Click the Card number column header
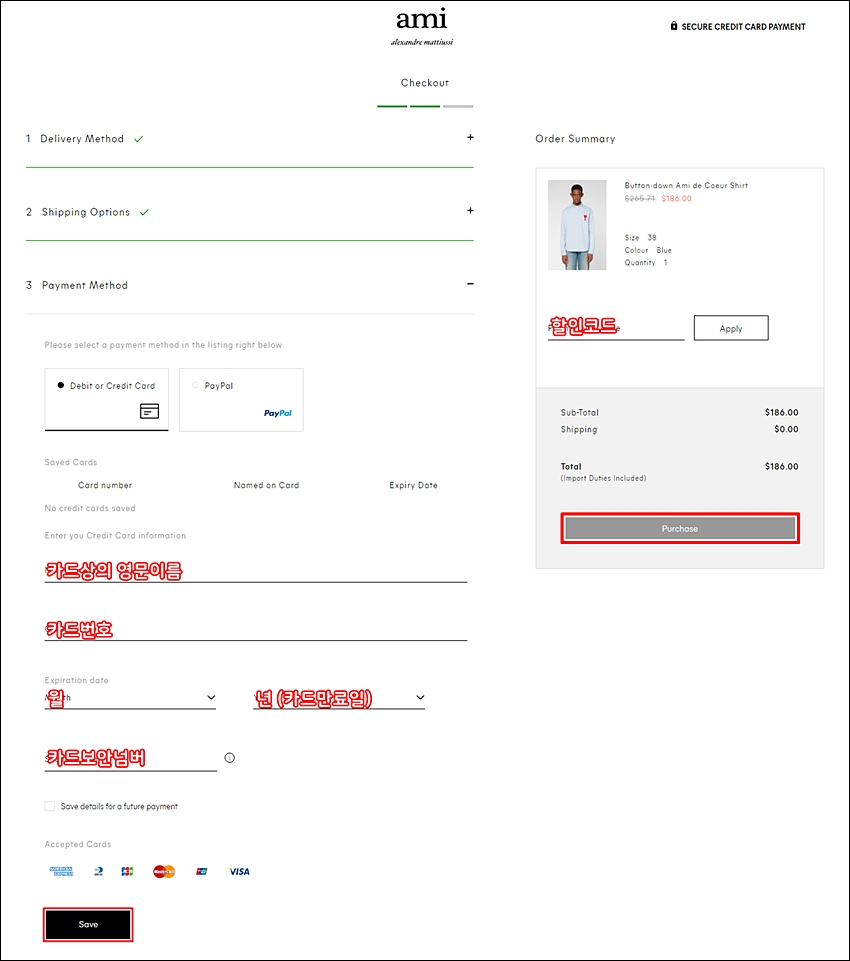This screenshot has height=961, width=850. pyautogui.click(x=105, y=485)
